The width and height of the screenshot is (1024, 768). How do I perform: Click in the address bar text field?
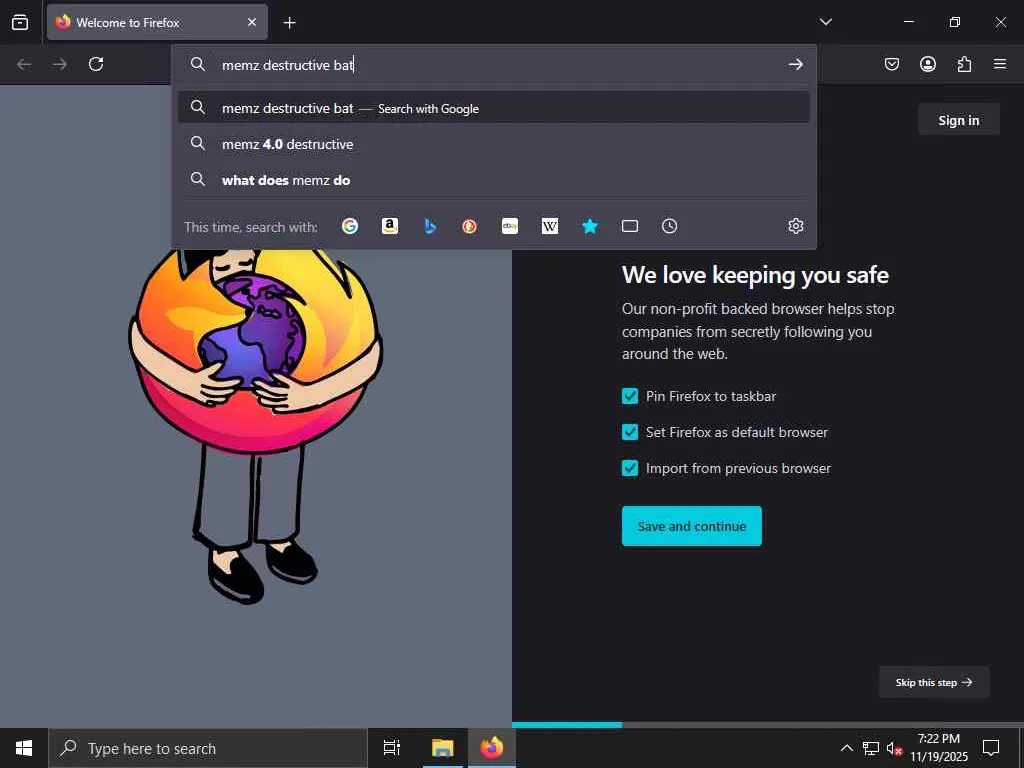pos(496,65)
